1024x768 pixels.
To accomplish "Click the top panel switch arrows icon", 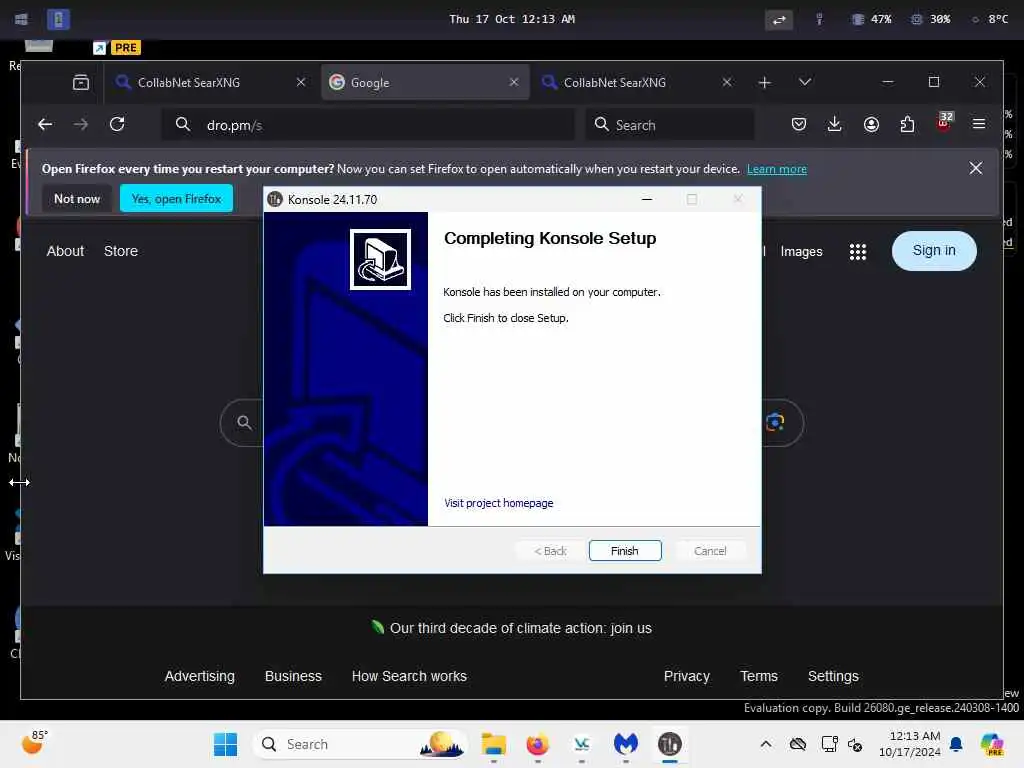I will [x=779, y=20].
